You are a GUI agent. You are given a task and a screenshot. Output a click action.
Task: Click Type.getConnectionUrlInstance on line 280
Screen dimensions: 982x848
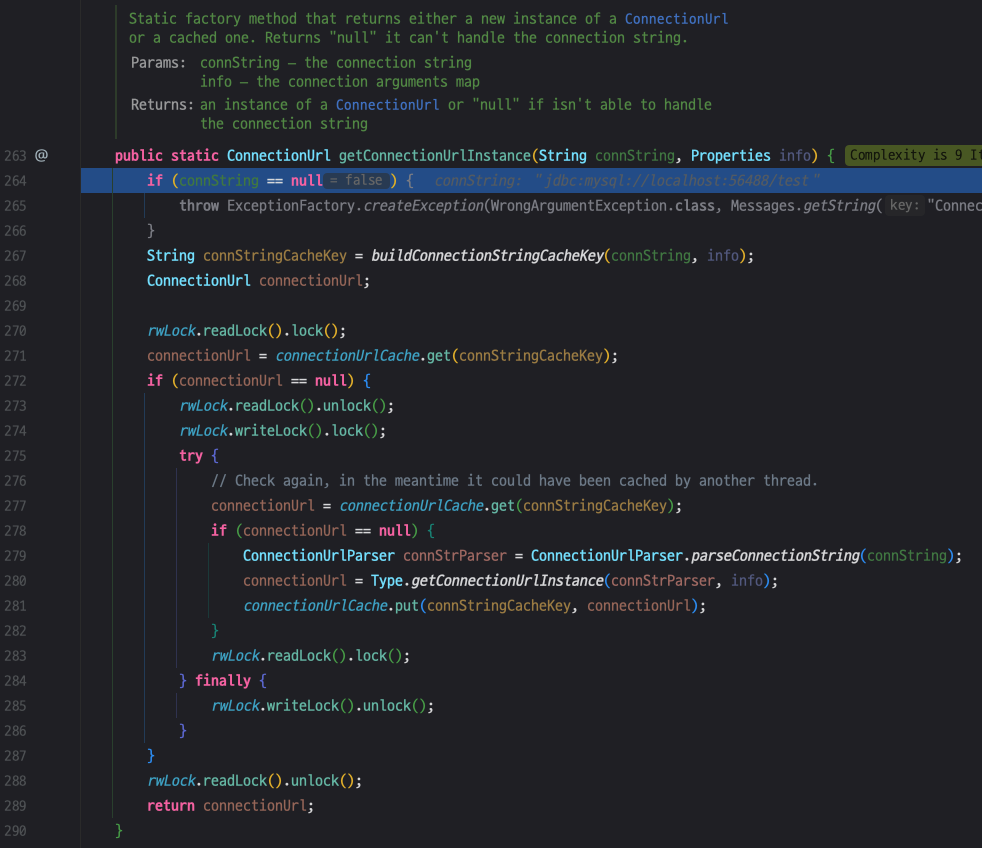coord(487,581)
